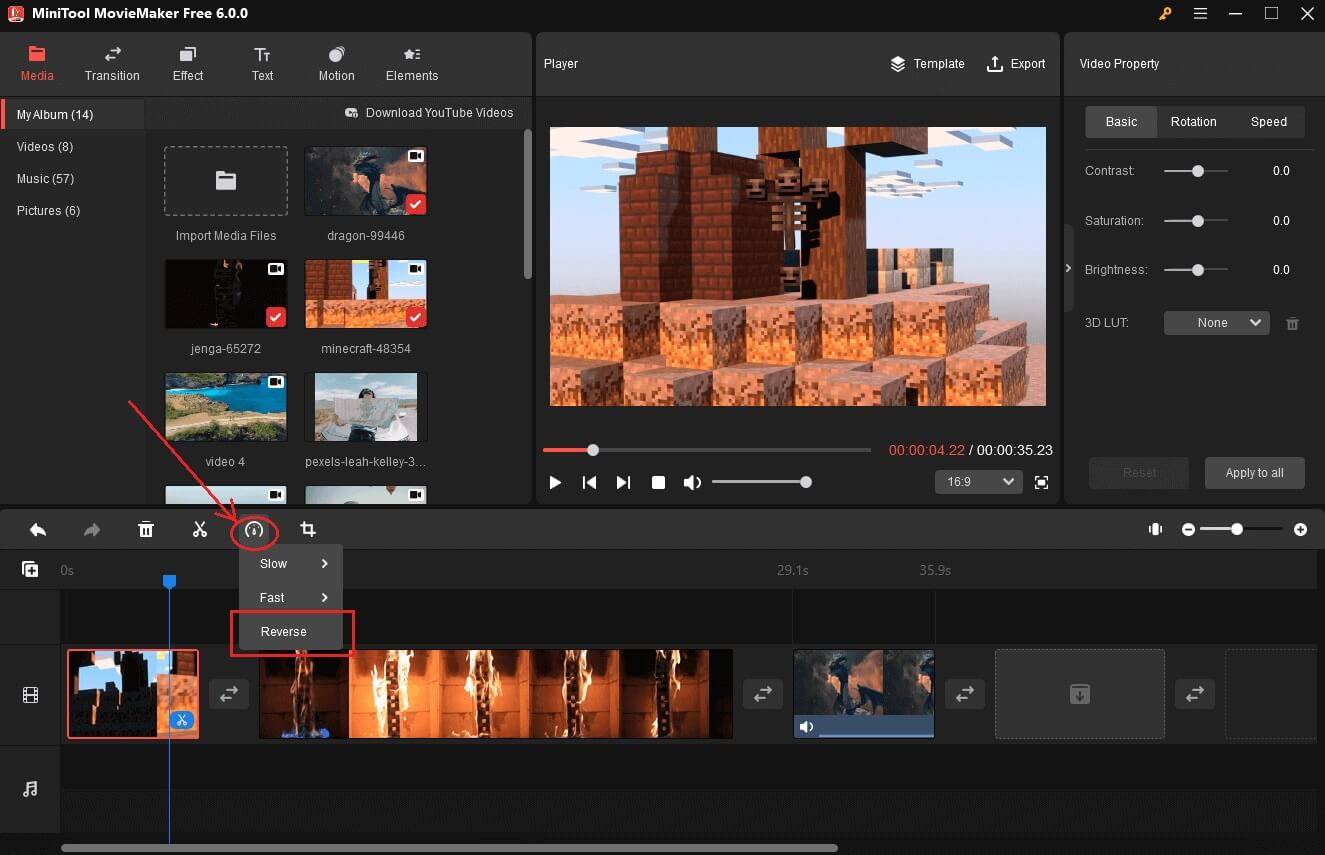Screen dimensions: 1325x855
Task: Select My Album (14) category
Action: point(72,114)
